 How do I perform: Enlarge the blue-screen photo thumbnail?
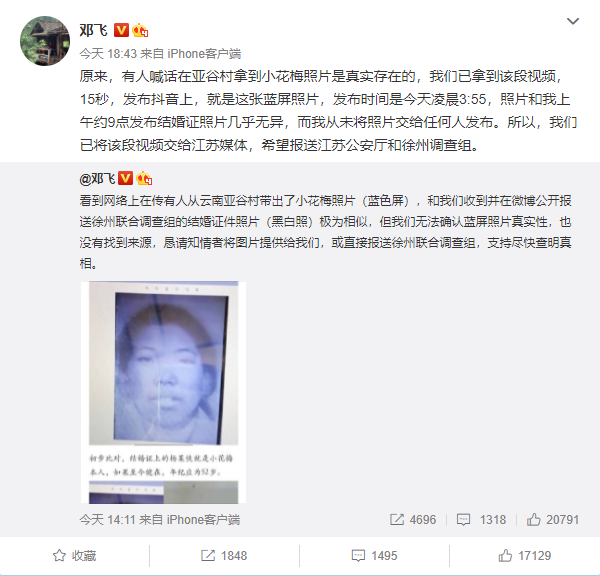click(x=163, y=392)
